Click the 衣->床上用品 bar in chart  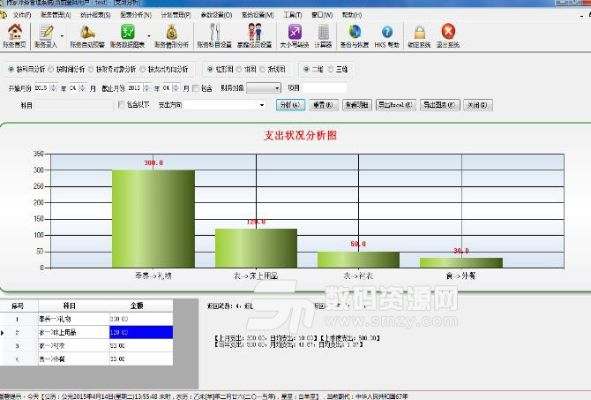(x=256, y=248)
